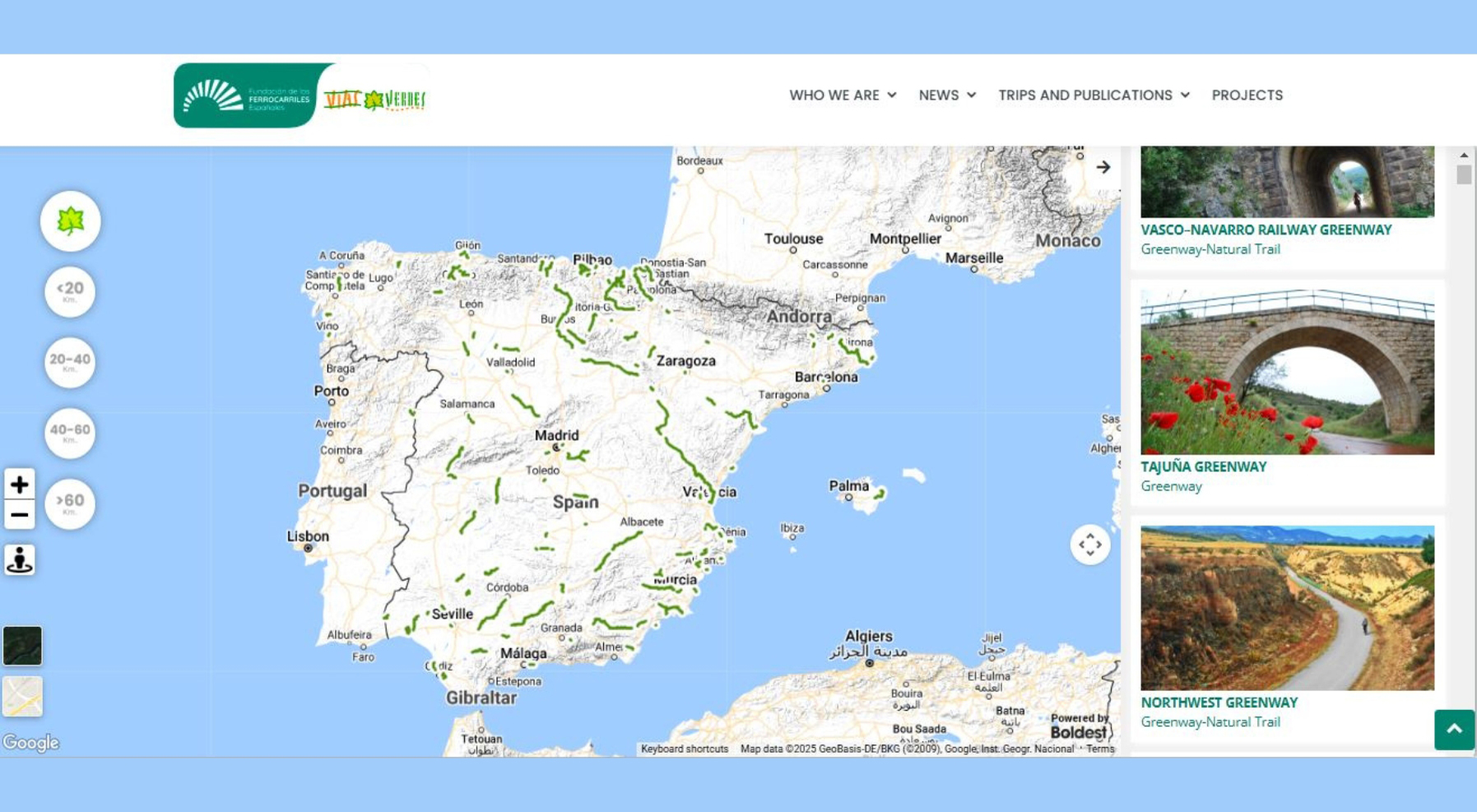Viewport: 1477px width, 812px height.
Task: Open the Vías Verdes logo
Action: pos(374,100)
